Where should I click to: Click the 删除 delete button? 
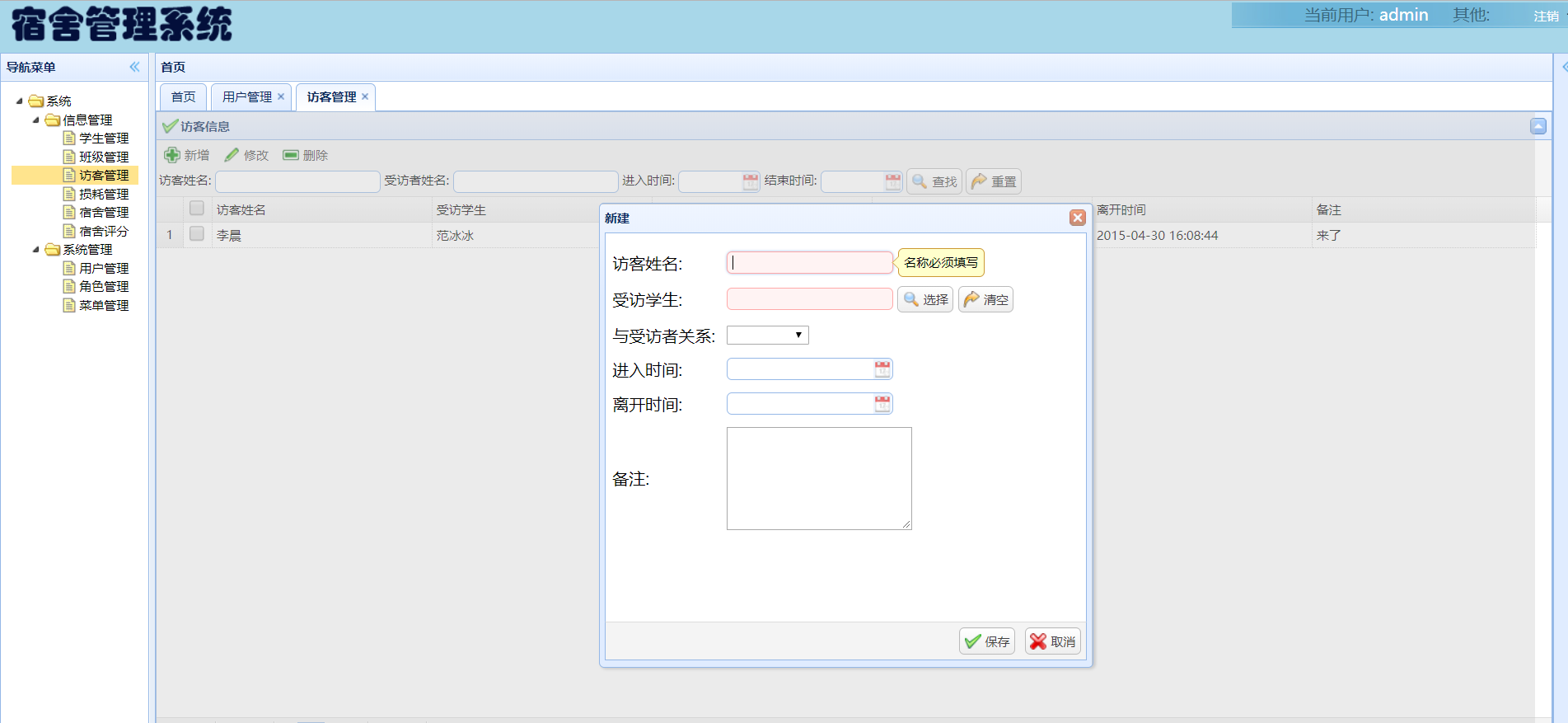[x=306, y=155]
